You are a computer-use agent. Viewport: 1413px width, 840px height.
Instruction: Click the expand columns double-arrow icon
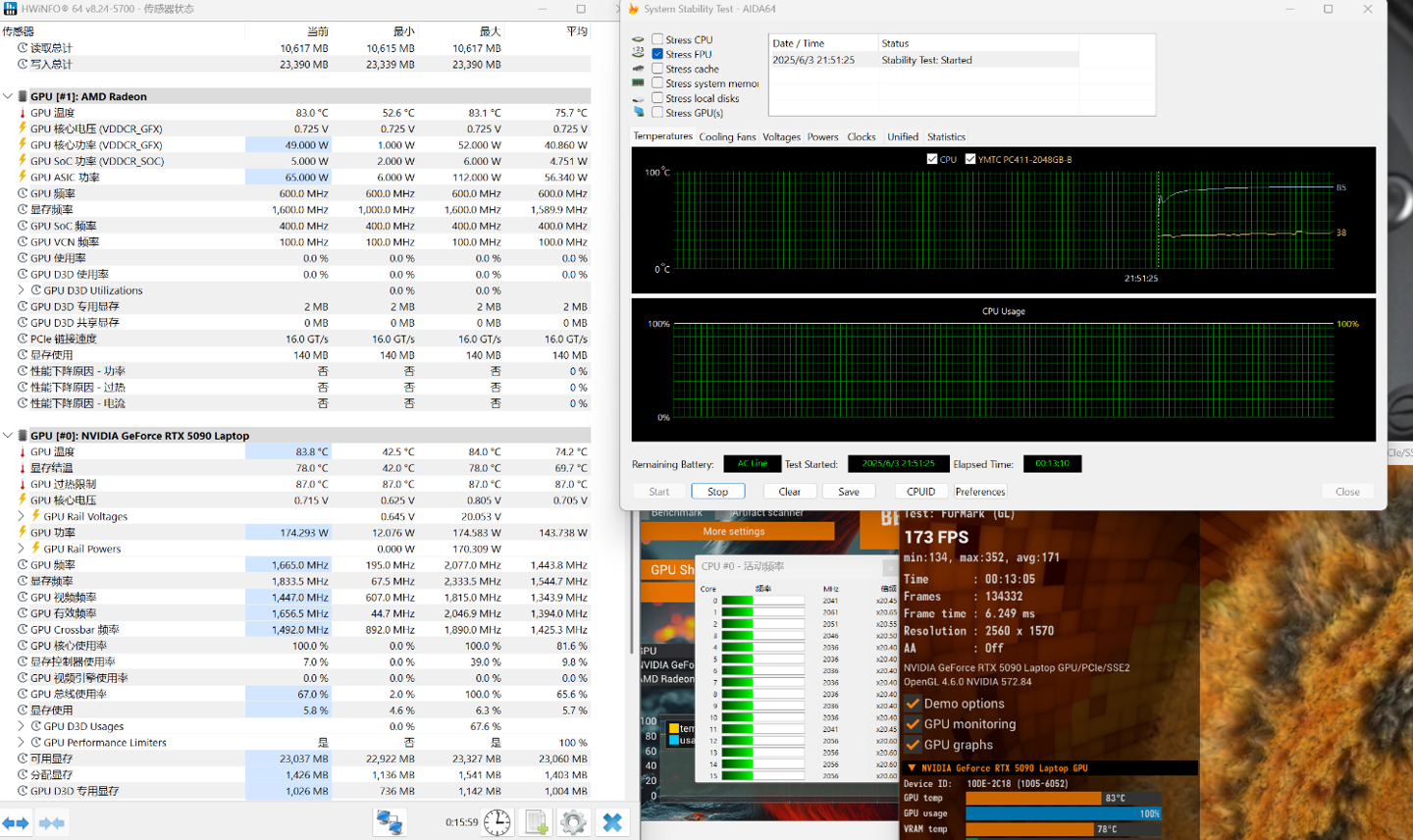point(16,822)
